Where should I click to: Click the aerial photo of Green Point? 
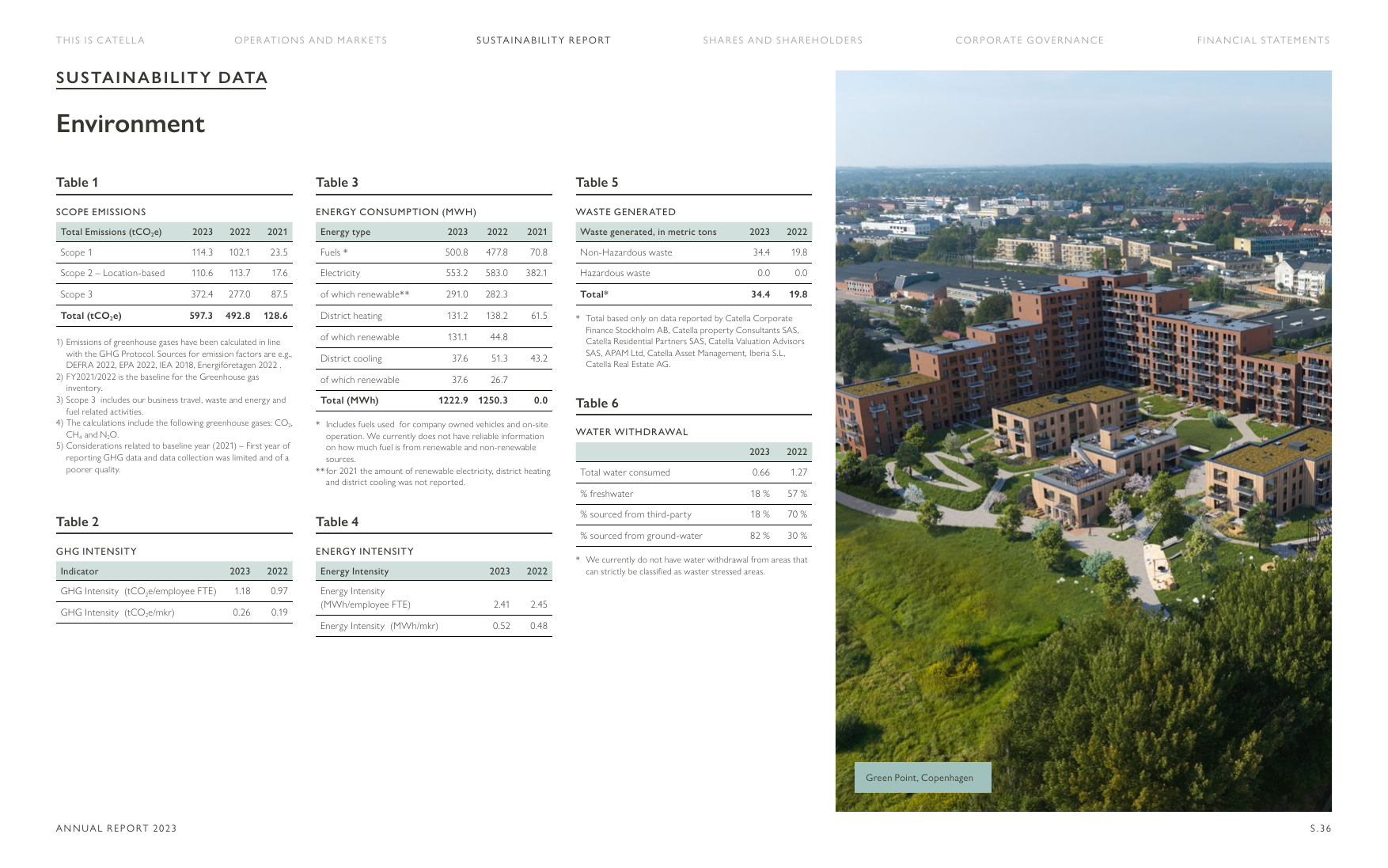[x=1083, y=441]
